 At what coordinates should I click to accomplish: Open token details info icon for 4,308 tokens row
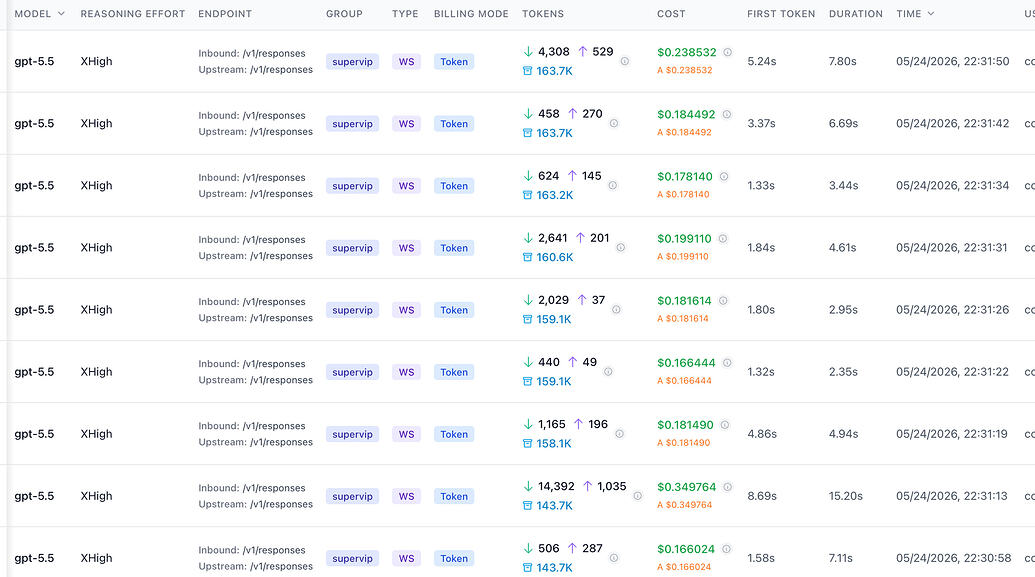click(624, 61)
